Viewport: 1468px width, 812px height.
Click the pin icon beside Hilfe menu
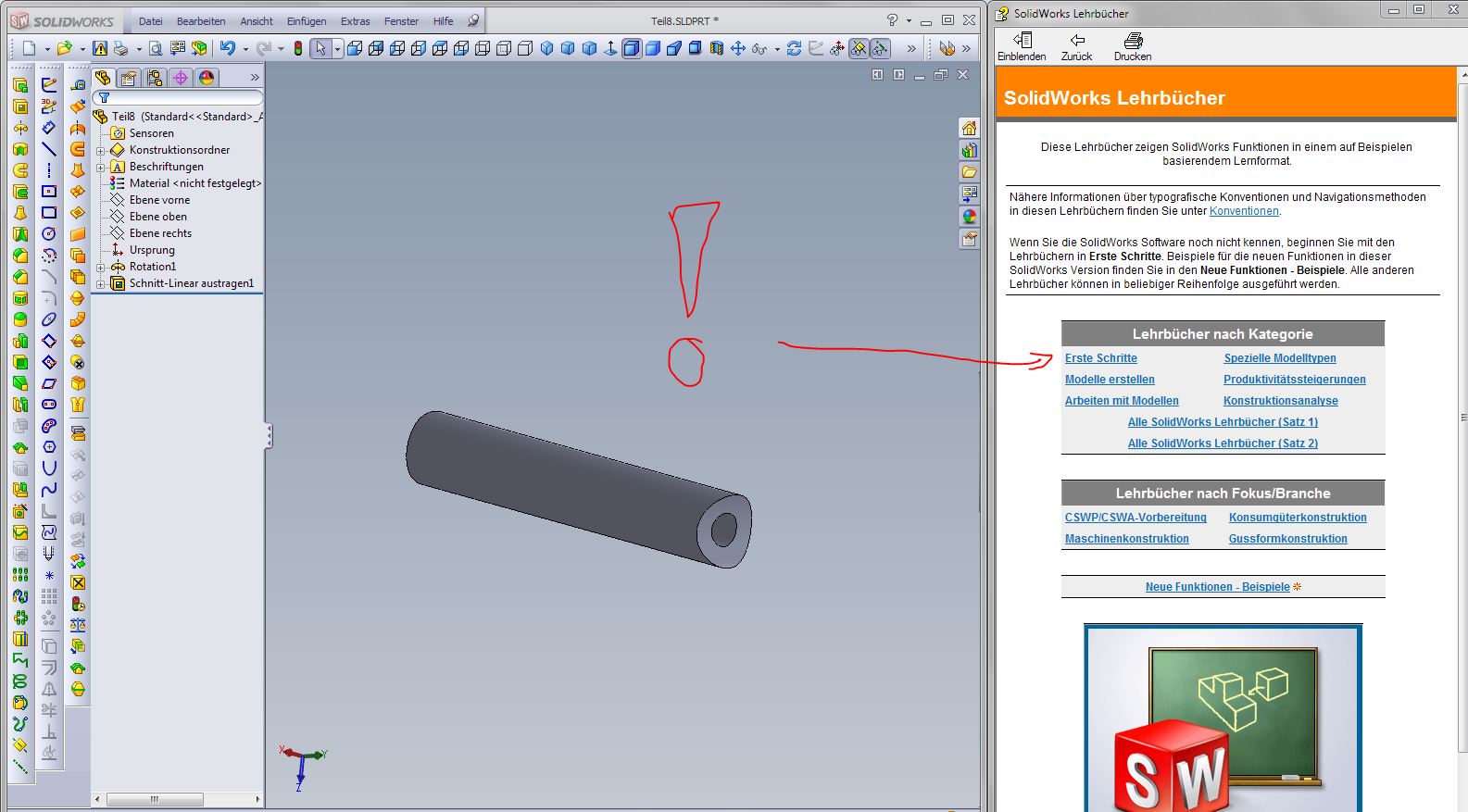[473, 20]
